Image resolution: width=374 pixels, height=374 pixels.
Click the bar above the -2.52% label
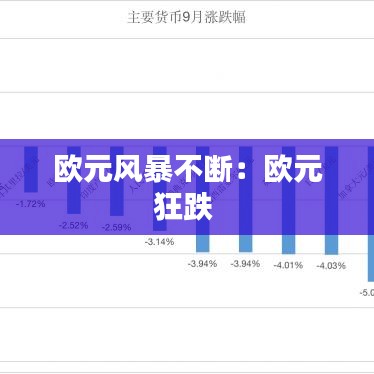[74, 180]
